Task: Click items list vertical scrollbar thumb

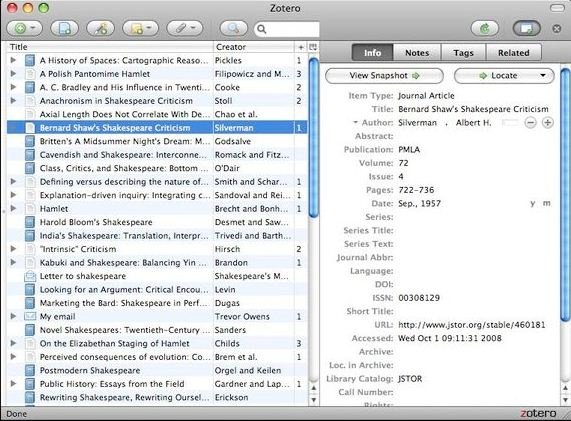Action: pyautogui.click(x=313, y=138)
